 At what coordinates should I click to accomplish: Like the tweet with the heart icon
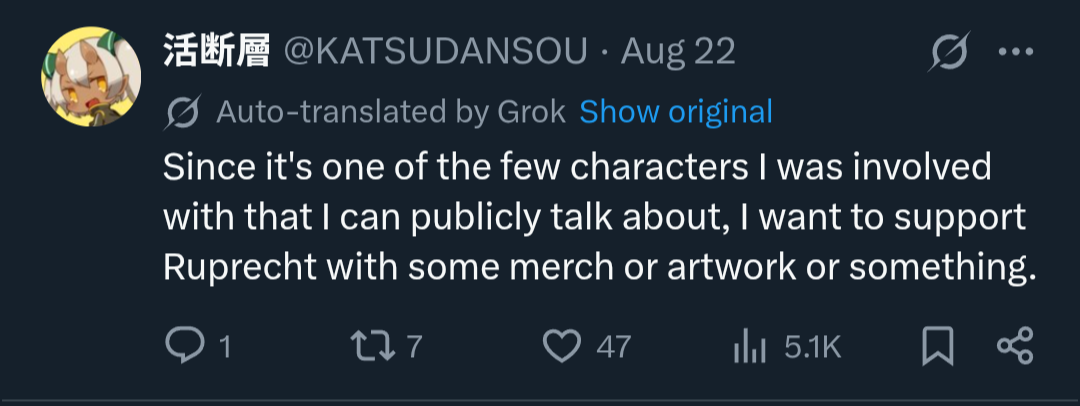(562, 346)
